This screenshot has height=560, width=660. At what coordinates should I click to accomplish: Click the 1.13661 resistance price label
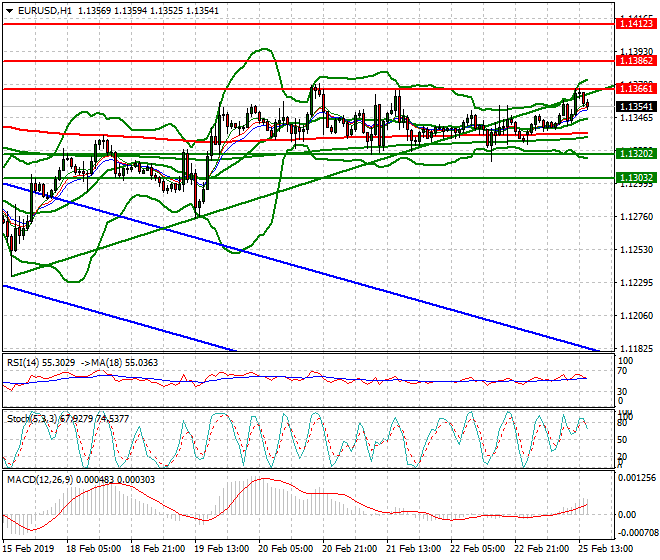636,89
